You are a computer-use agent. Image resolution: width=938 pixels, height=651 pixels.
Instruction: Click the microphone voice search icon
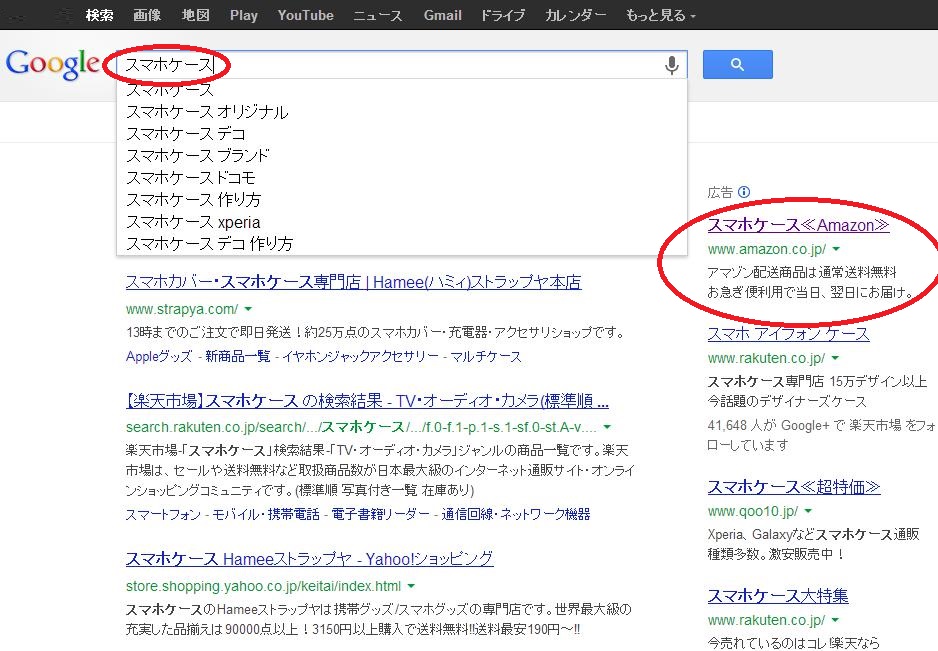672,65
